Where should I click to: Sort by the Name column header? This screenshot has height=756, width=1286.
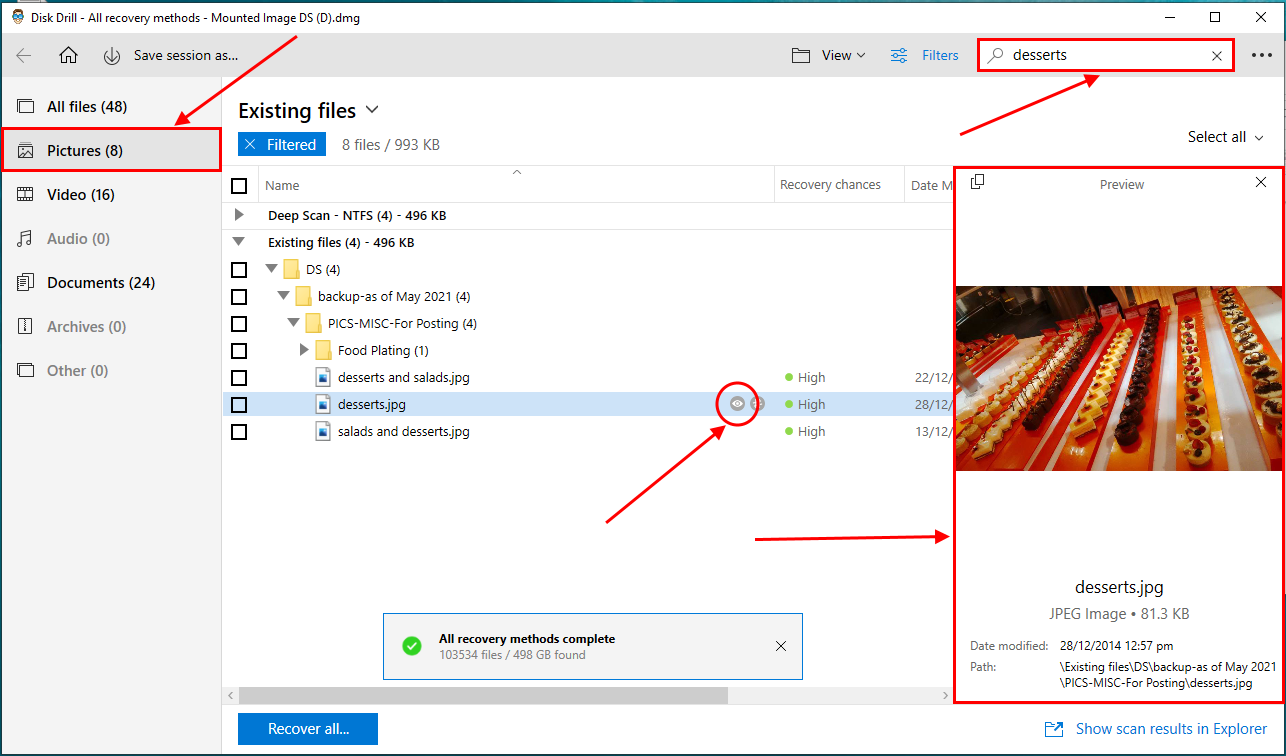(282, 186)
